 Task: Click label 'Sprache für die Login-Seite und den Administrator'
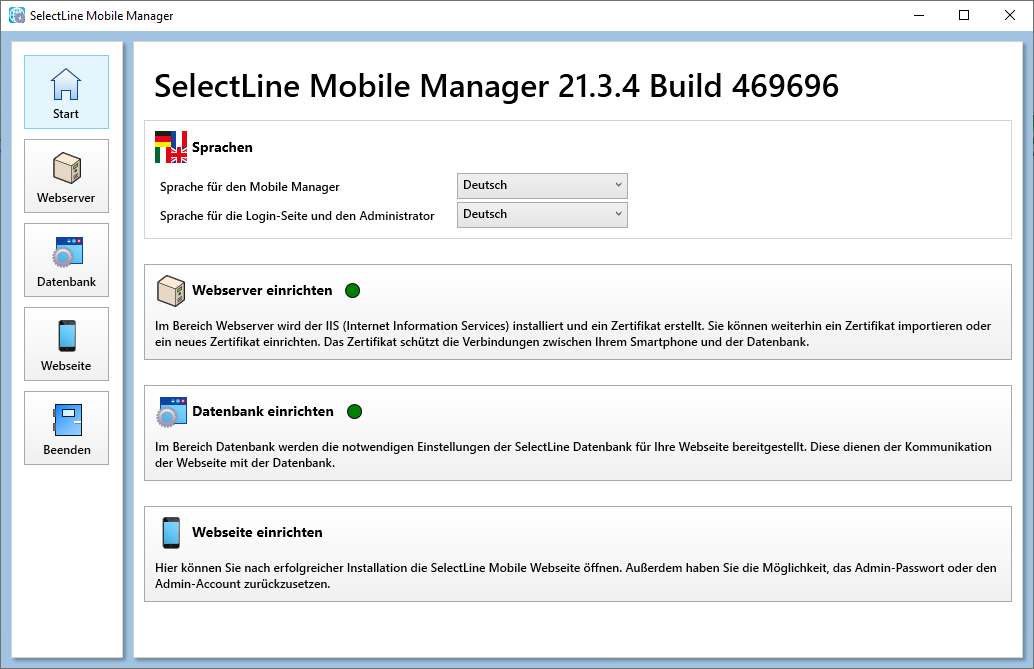coord(297,216)
